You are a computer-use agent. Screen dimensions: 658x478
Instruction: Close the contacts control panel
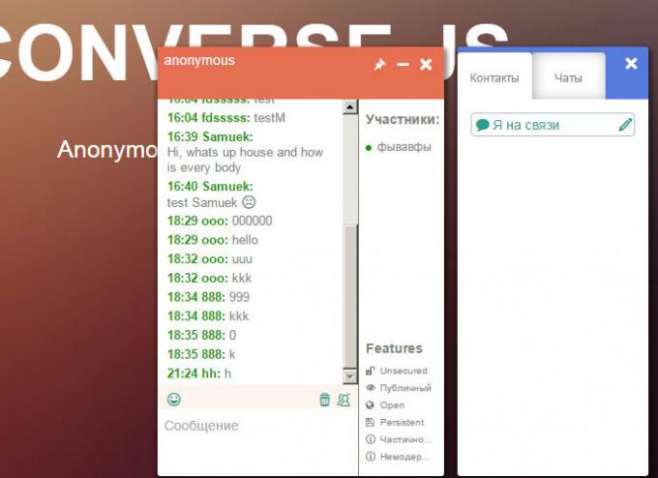click(631, 63)
